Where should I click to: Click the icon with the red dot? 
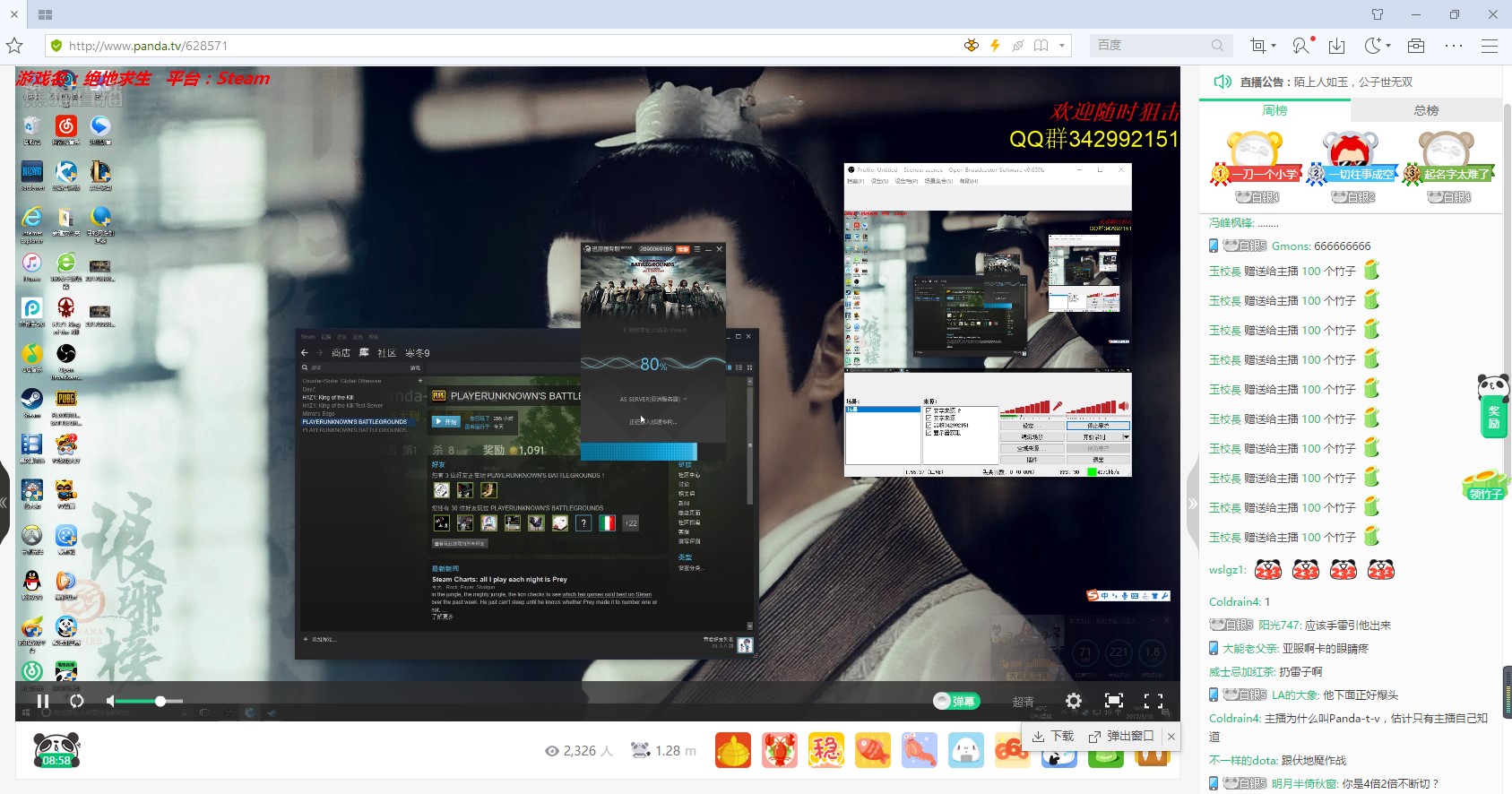coord(1301,45)
